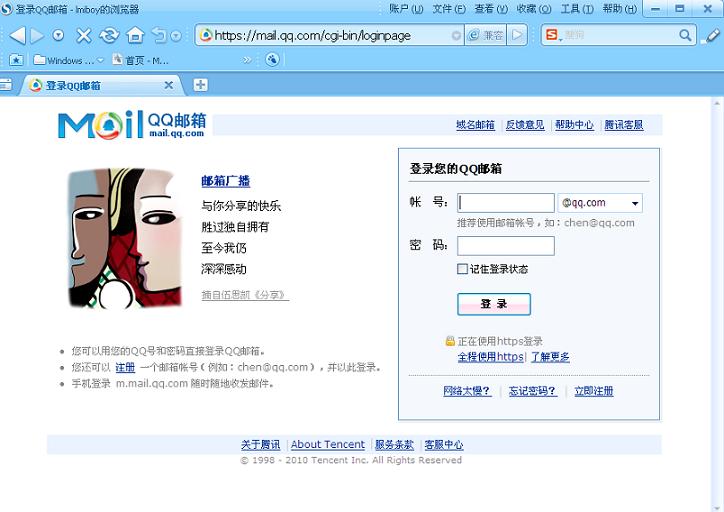
Task: Open the 立即注册 link
Action: point(593,391)
